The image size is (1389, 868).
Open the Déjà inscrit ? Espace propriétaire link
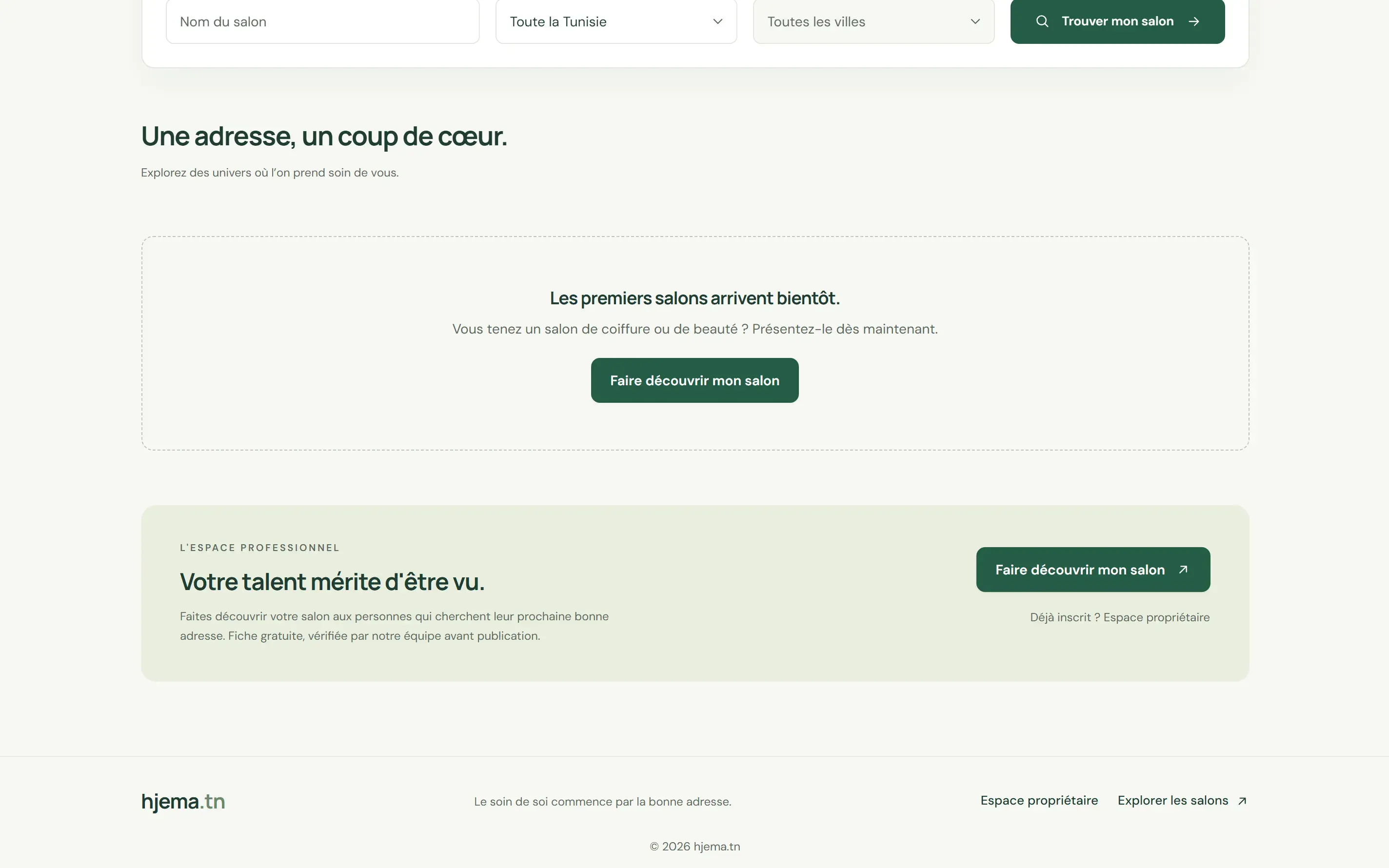click(1120, 617)
